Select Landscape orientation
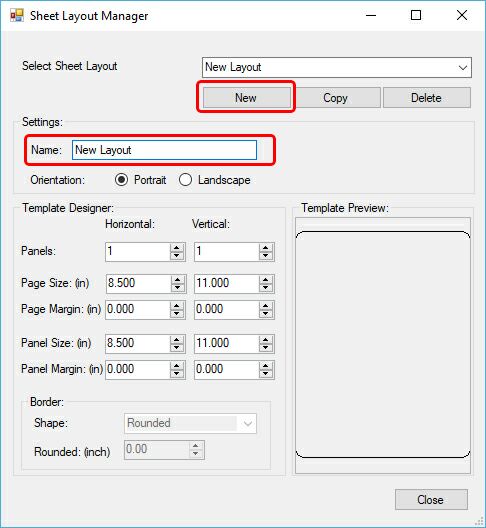The image size is (486, 528). tap(186, 180)
